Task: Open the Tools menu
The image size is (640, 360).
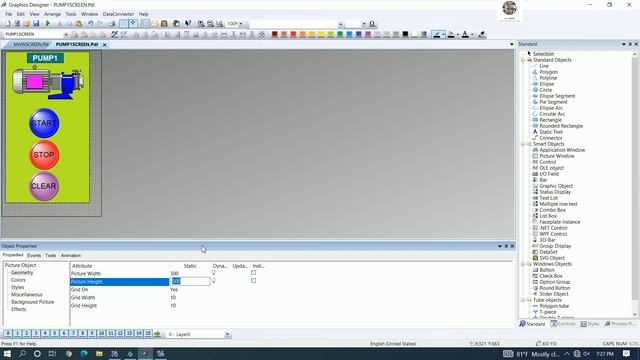Action: 71,14
